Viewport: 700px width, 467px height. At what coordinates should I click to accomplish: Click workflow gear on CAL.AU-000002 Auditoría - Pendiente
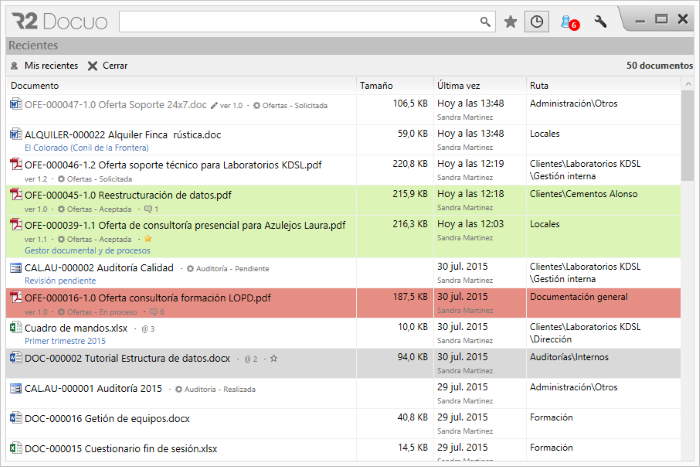[x=190, y=269]
